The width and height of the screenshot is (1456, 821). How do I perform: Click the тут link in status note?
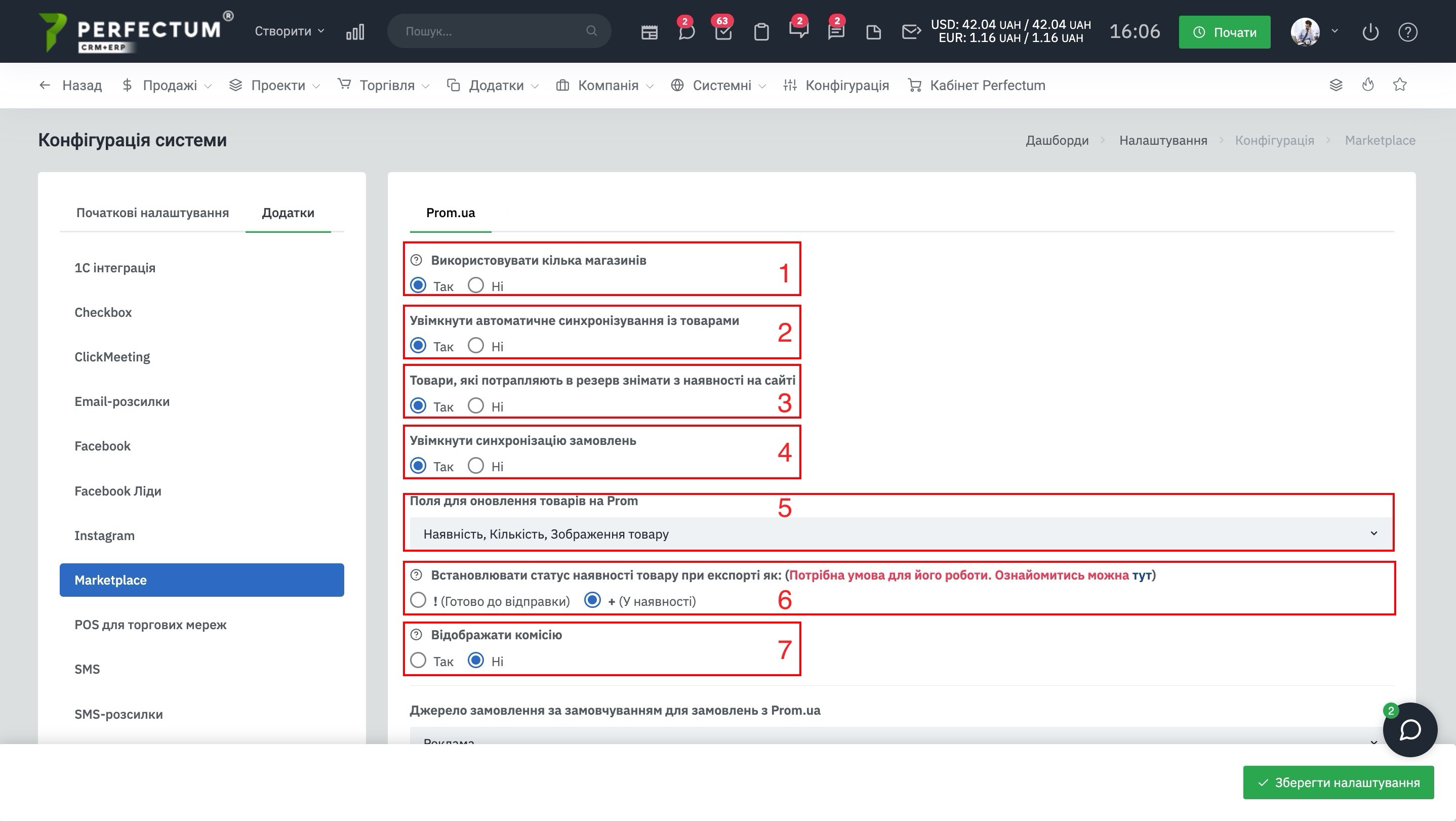[1141, 575]
